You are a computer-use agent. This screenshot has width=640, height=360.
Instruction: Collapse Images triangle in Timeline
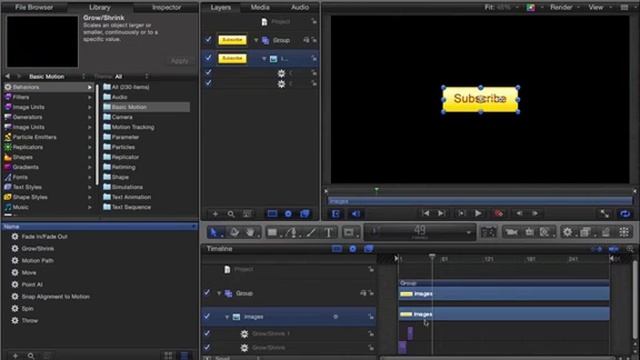[x=227, y=317]
